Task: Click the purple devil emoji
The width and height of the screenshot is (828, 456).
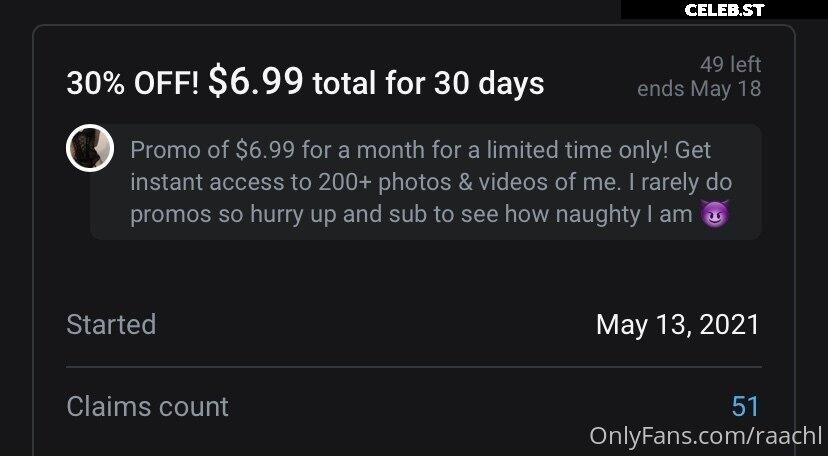Action: point(715,213)
